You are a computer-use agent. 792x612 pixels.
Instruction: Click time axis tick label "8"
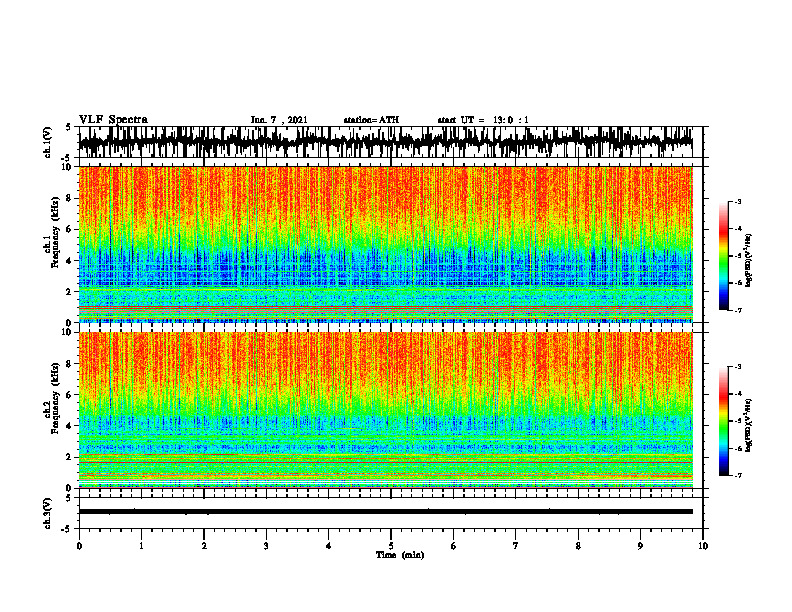pos(578,546)
